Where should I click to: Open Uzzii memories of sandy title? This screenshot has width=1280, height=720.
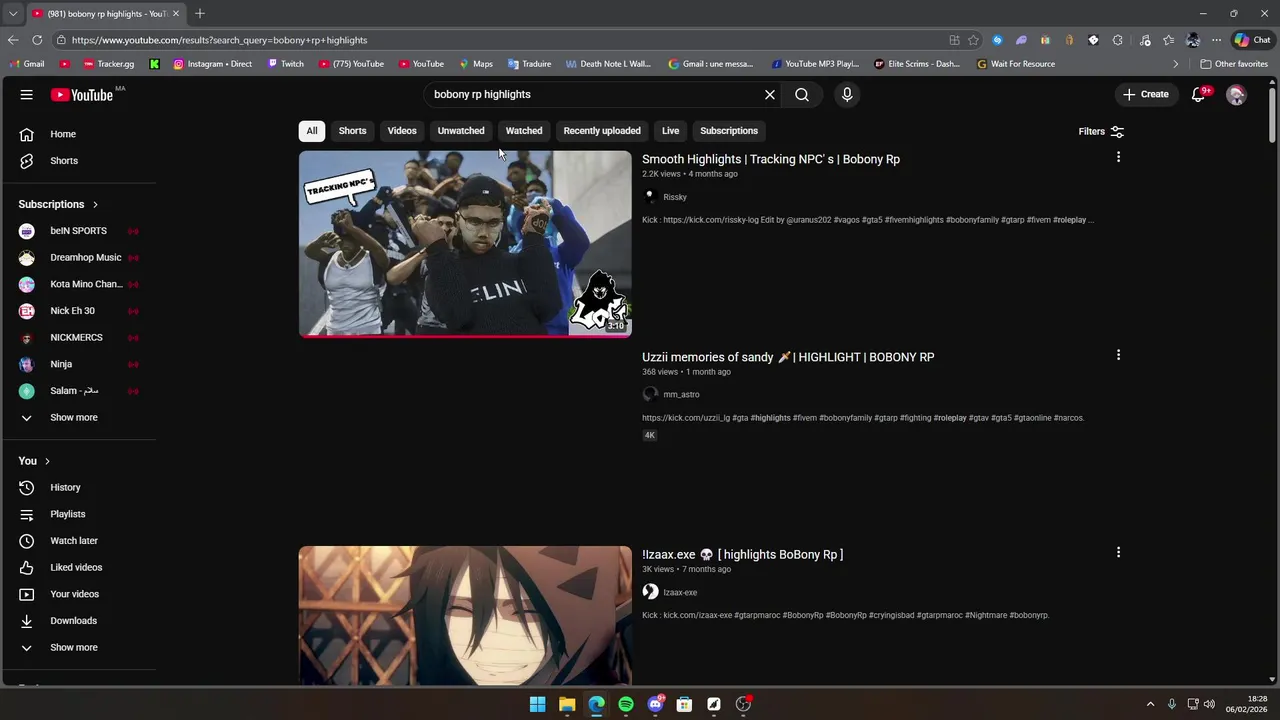coord(788,357)
